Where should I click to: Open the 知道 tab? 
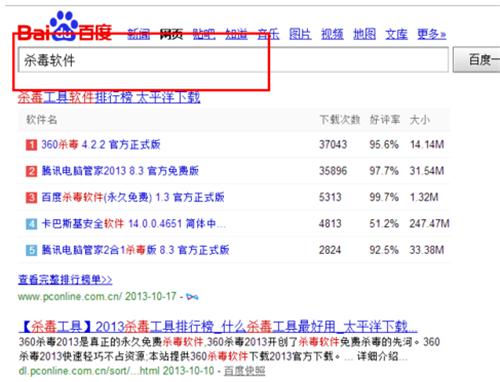[236, 34]
